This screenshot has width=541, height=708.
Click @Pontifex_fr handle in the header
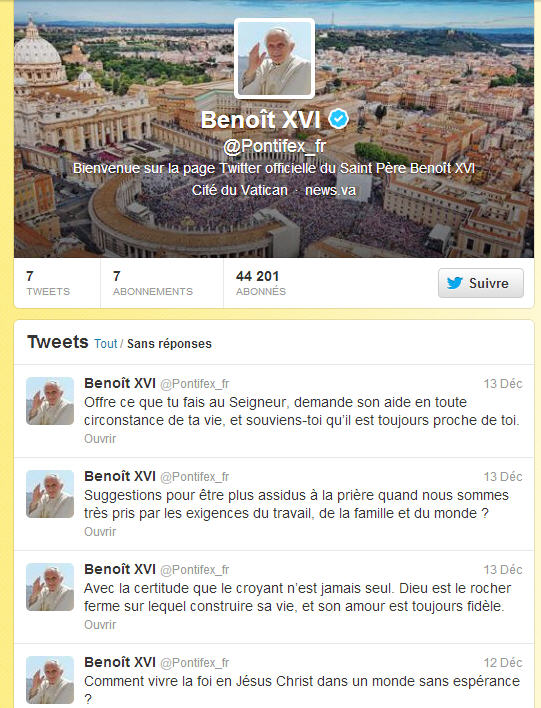tap(275, 146)
